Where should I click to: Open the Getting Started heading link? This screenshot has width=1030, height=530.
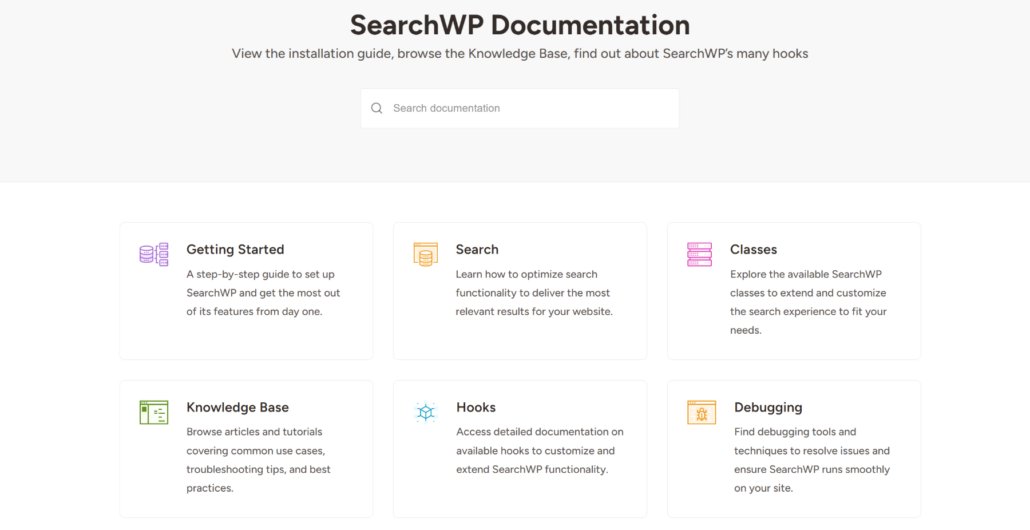point(235,250)
